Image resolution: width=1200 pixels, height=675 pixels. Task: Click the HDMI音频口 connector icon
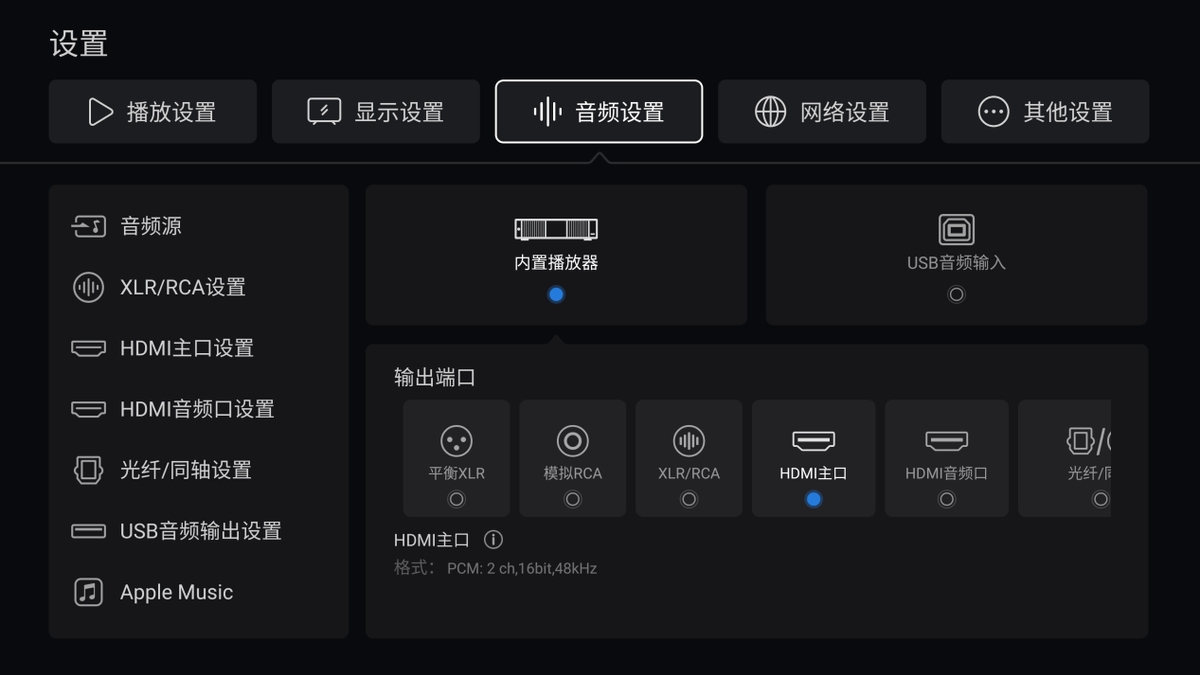[946, 441]
